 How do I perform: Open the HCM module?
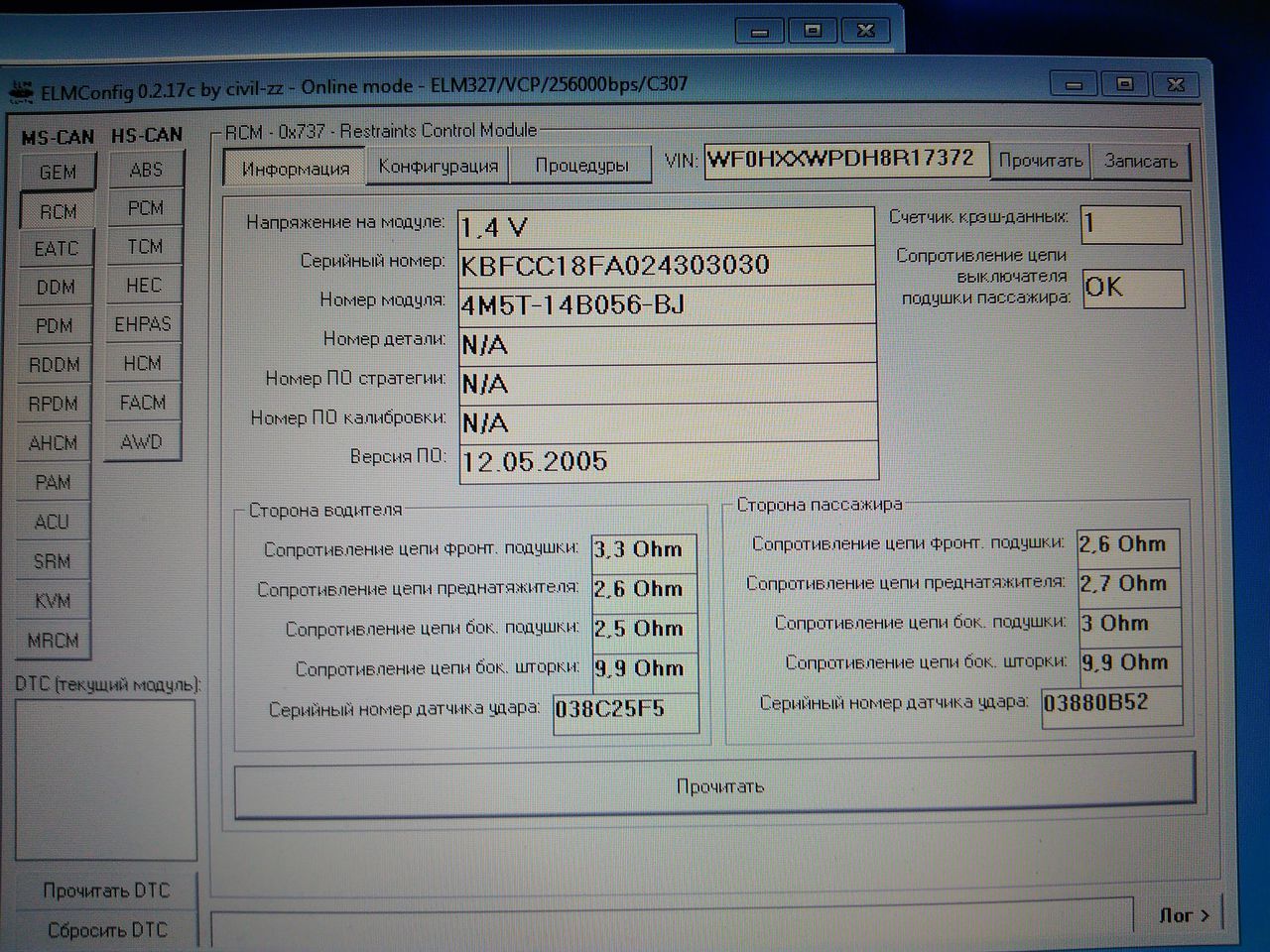point(142,364)
